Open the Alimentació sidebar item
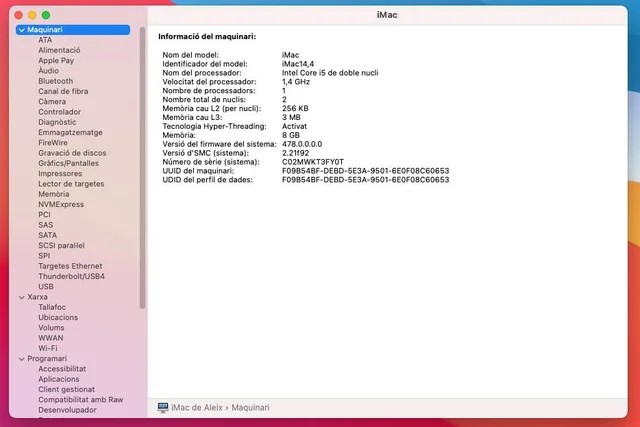Image resolution: width=640 pixels, height=427 pixels. [x=59, y=50]
